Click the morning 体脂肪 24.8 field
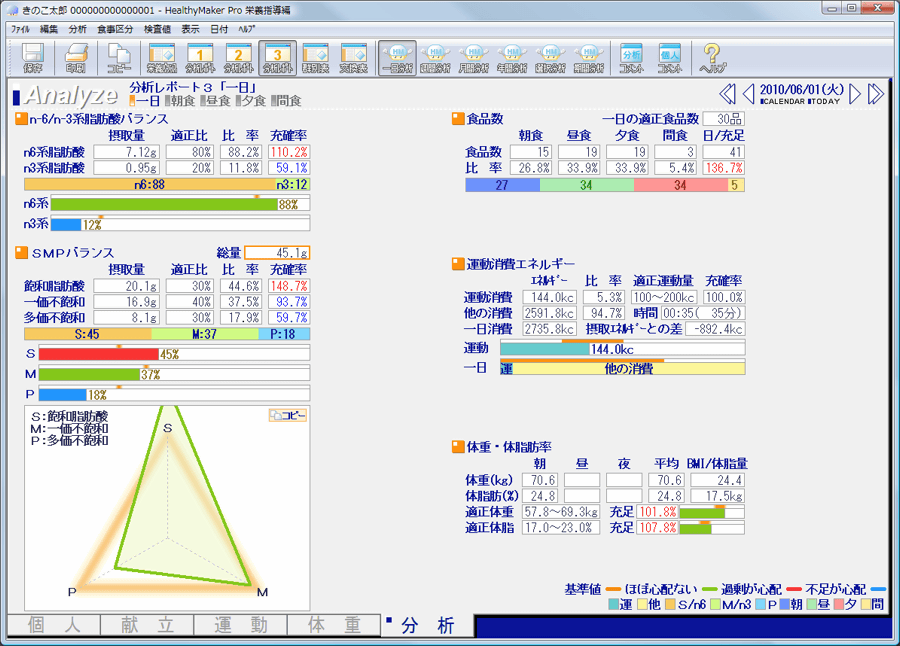 click(540, 496)
